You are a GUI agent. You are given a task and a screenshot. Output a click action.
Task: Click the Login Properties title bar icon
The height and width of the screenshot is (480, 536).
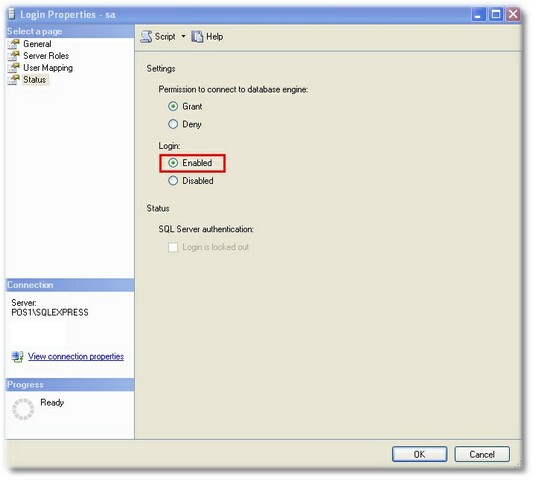point(12,14)
